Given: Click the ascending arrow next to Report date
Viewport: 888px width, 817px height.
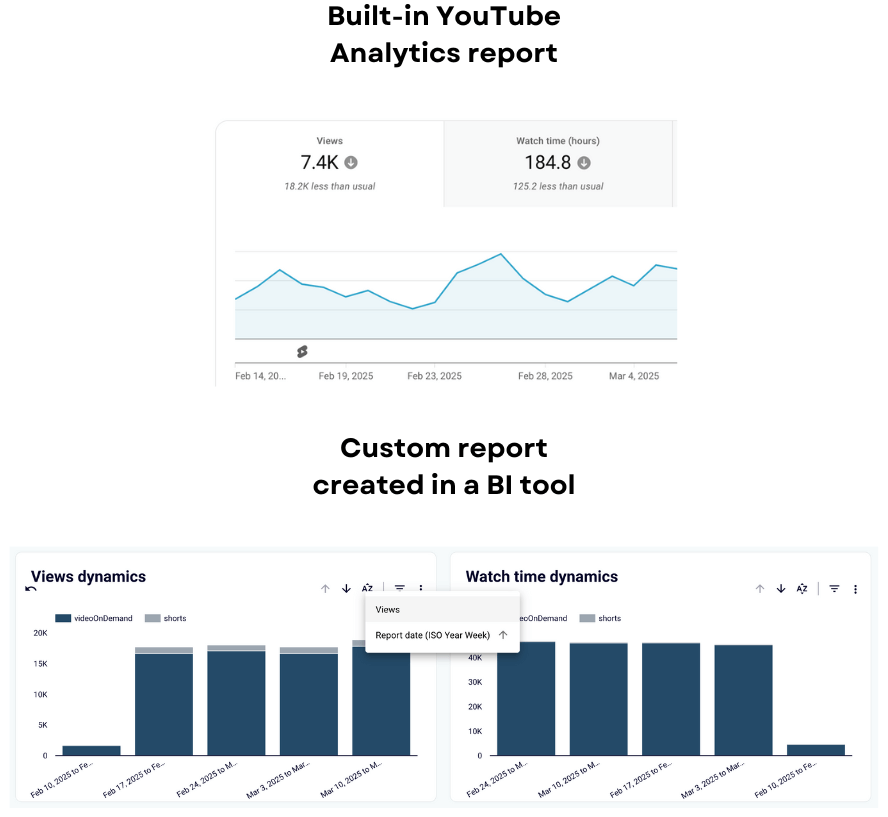Looking at the screenshot, I should (503, 635).
